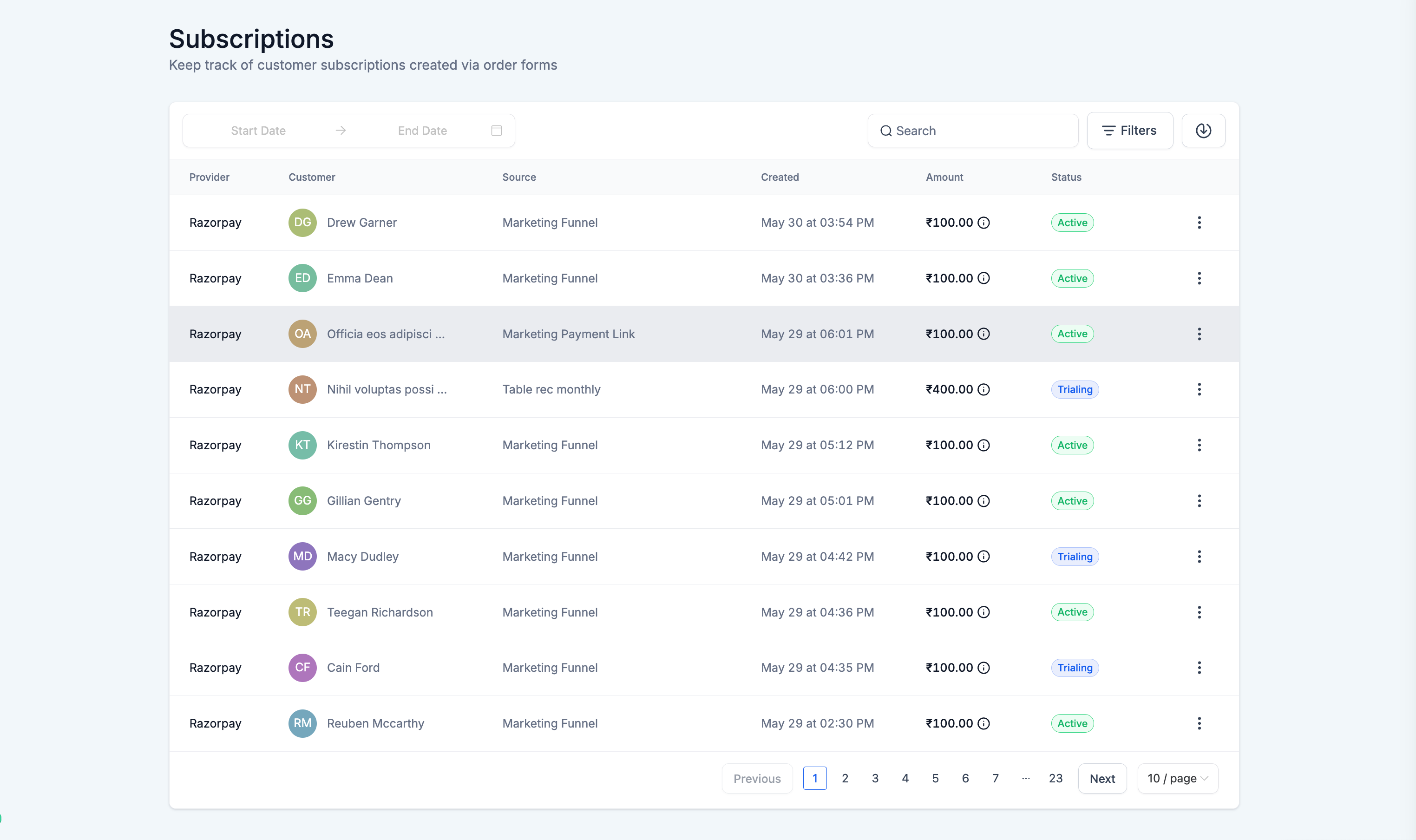Open three-dot menu for Drew Garner row
The height and width of the screenshot is (840, 1416).
(1199, 223)
